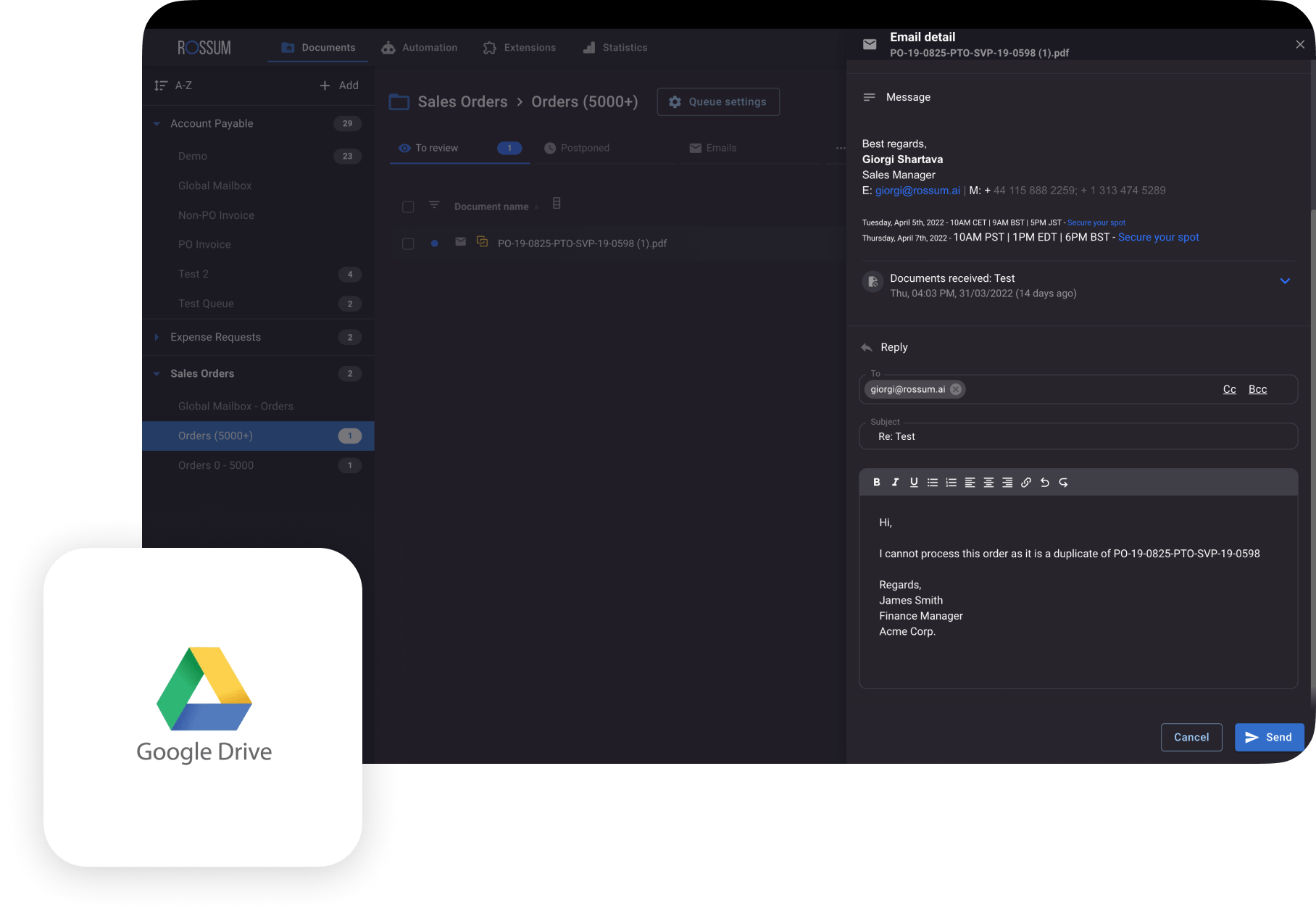Open the more tabs ellipsis menu
The image size is (1316, 916).
pos(840,149)
